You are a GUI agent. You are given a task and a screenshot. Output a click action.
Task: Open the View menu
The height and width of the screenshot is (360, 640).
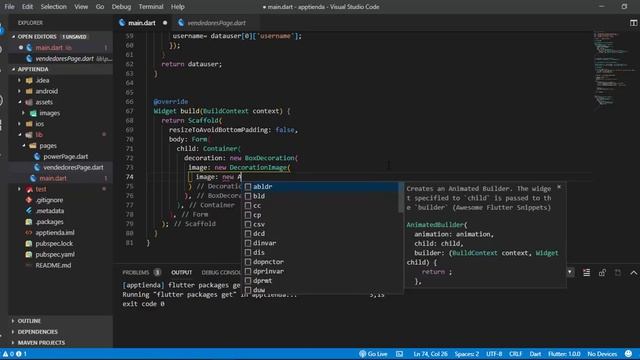tap(81, 7)
